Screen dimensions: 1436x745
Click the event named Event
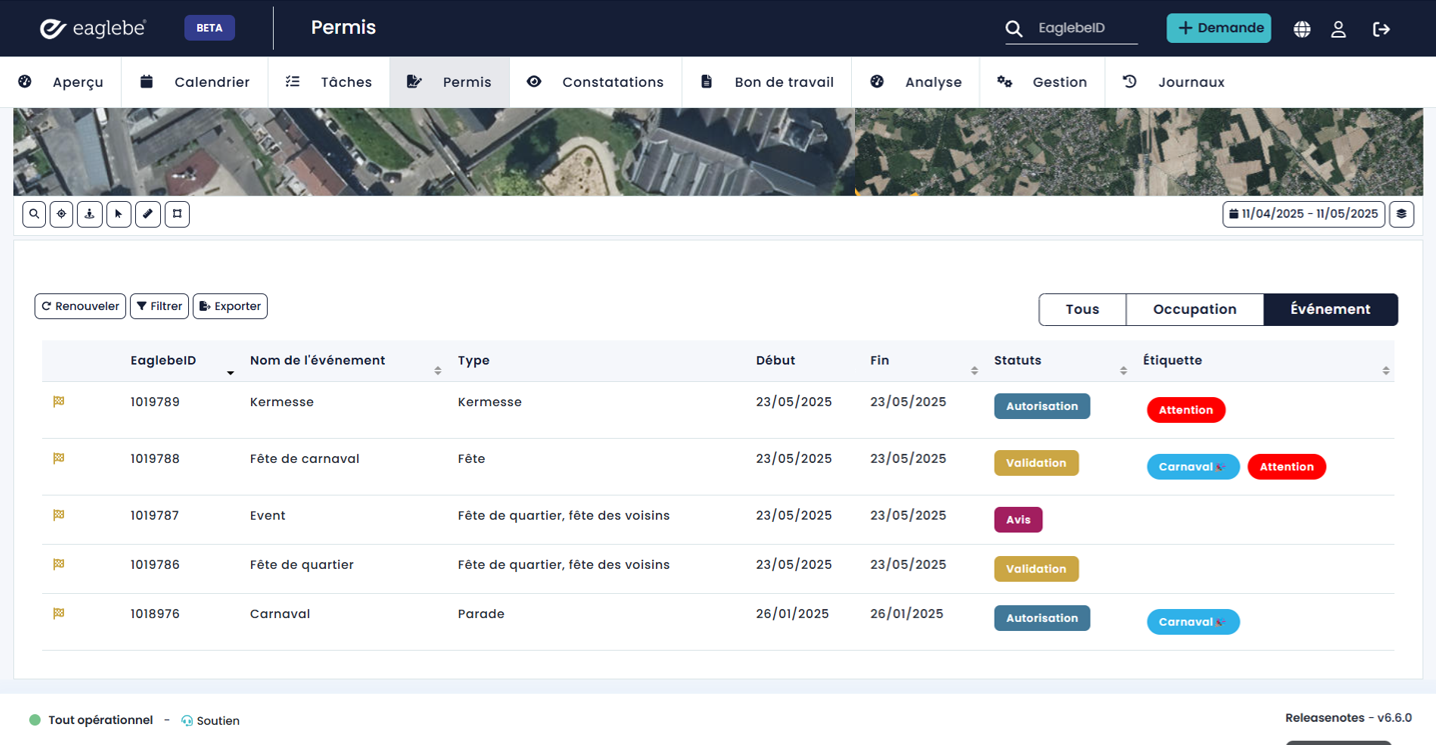[268, 516]
